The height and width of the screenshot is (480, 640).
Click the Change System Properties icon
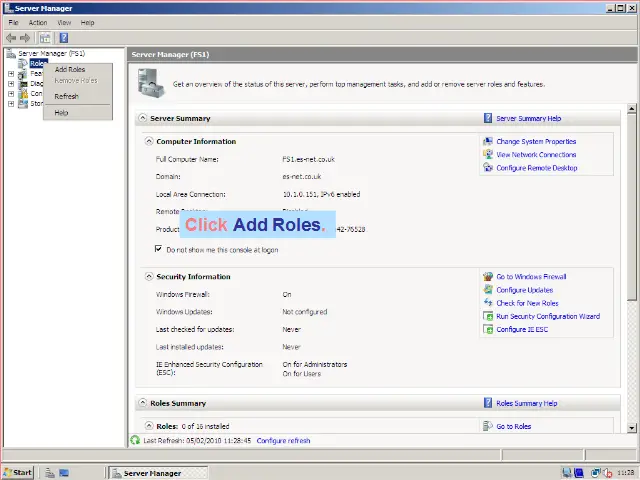click(488, 141)
